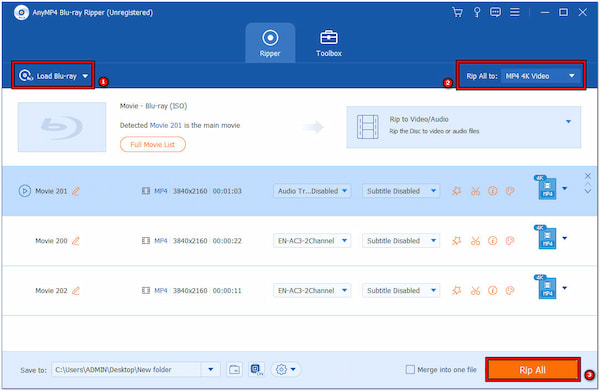Open the Full Movie List

tap(153, 145)
